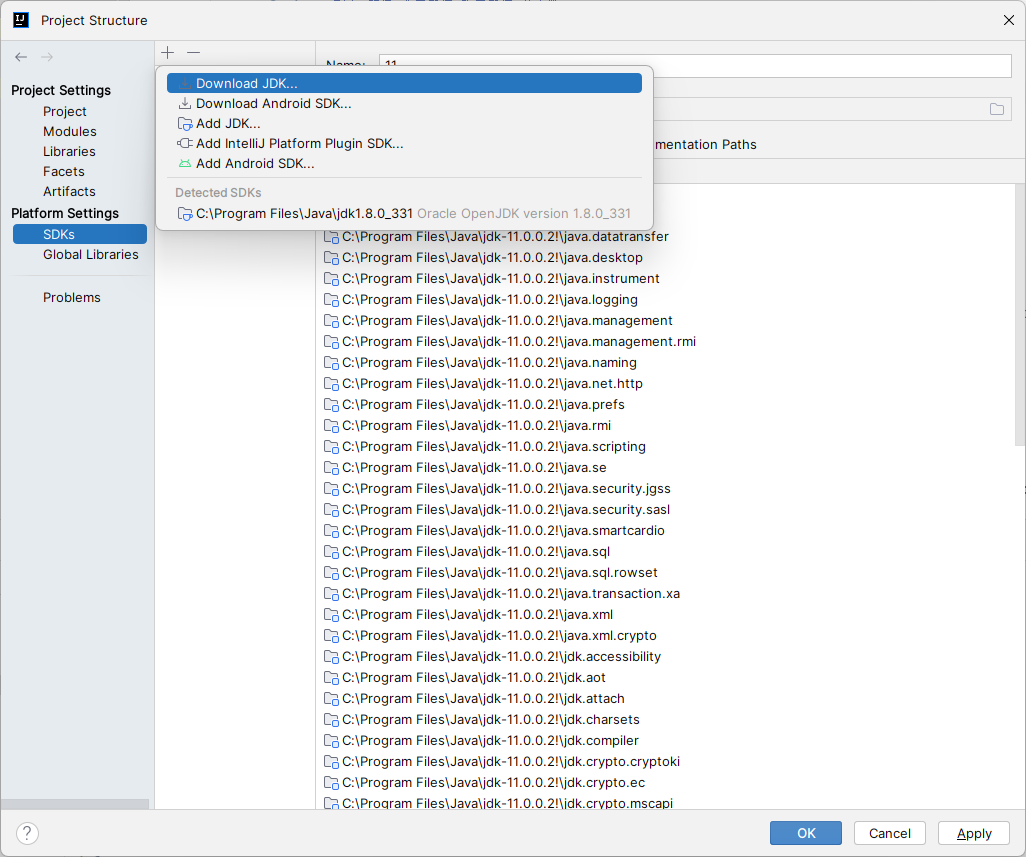Select the java.management.rmi classpath entry

[510, 341]
